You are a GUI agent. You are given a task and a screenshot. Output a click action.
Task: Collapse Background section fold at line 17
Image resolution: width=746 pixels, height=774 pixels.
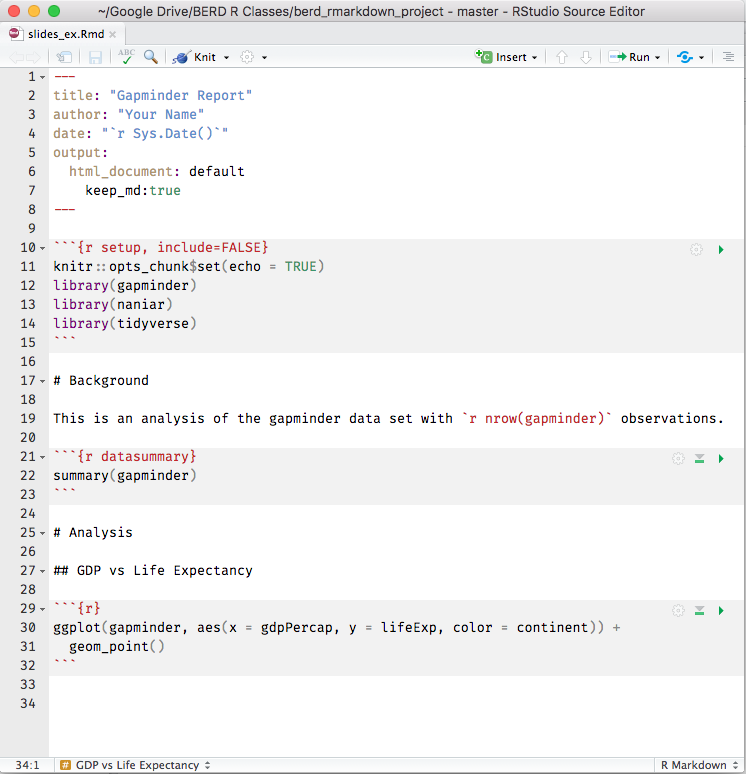pos(43,381)
